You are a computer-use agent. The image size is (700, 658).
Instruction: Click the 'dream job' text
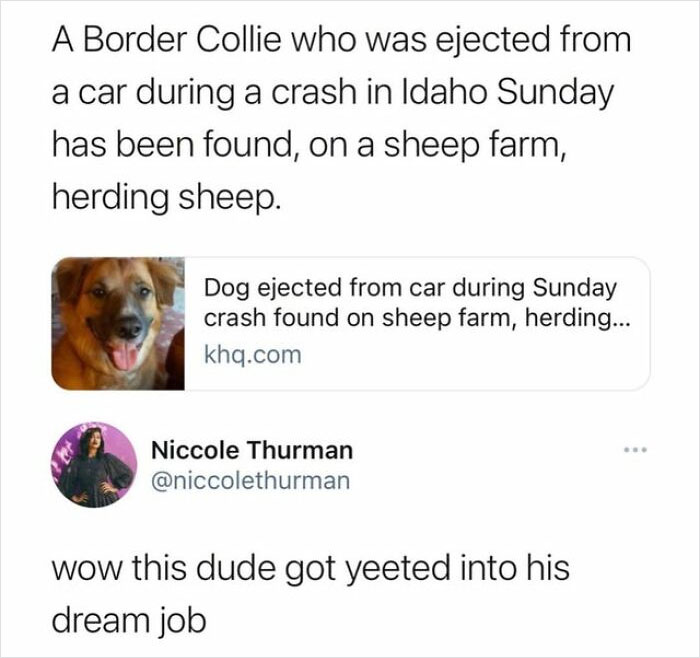point(128,620)
